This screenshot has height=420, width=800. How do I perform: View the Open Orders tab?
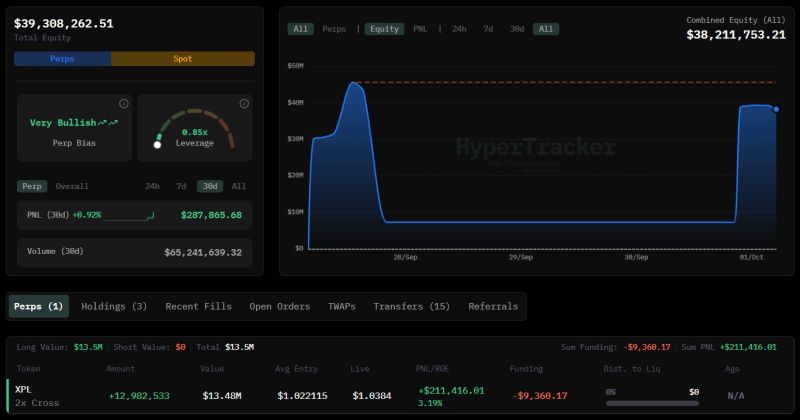[280, 306]
